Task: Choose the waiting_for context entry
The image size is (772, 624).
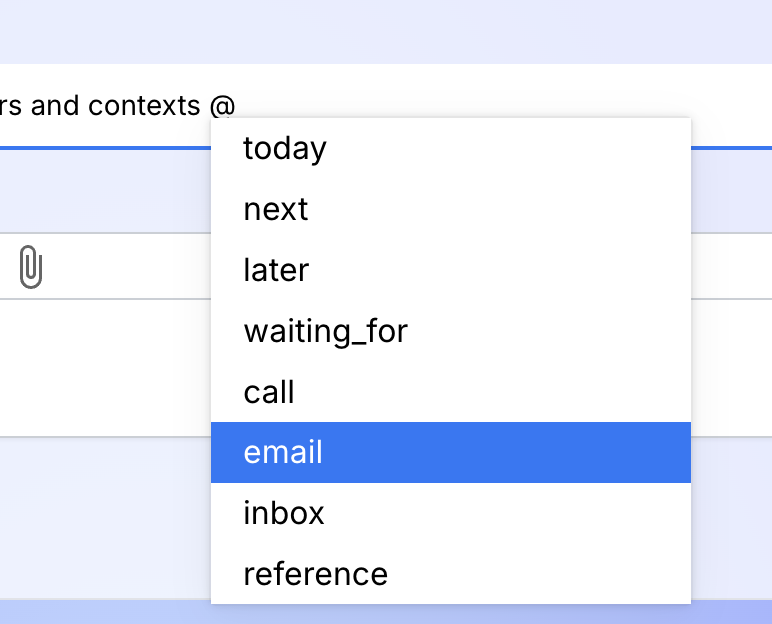Action: (x=450, y=331)
